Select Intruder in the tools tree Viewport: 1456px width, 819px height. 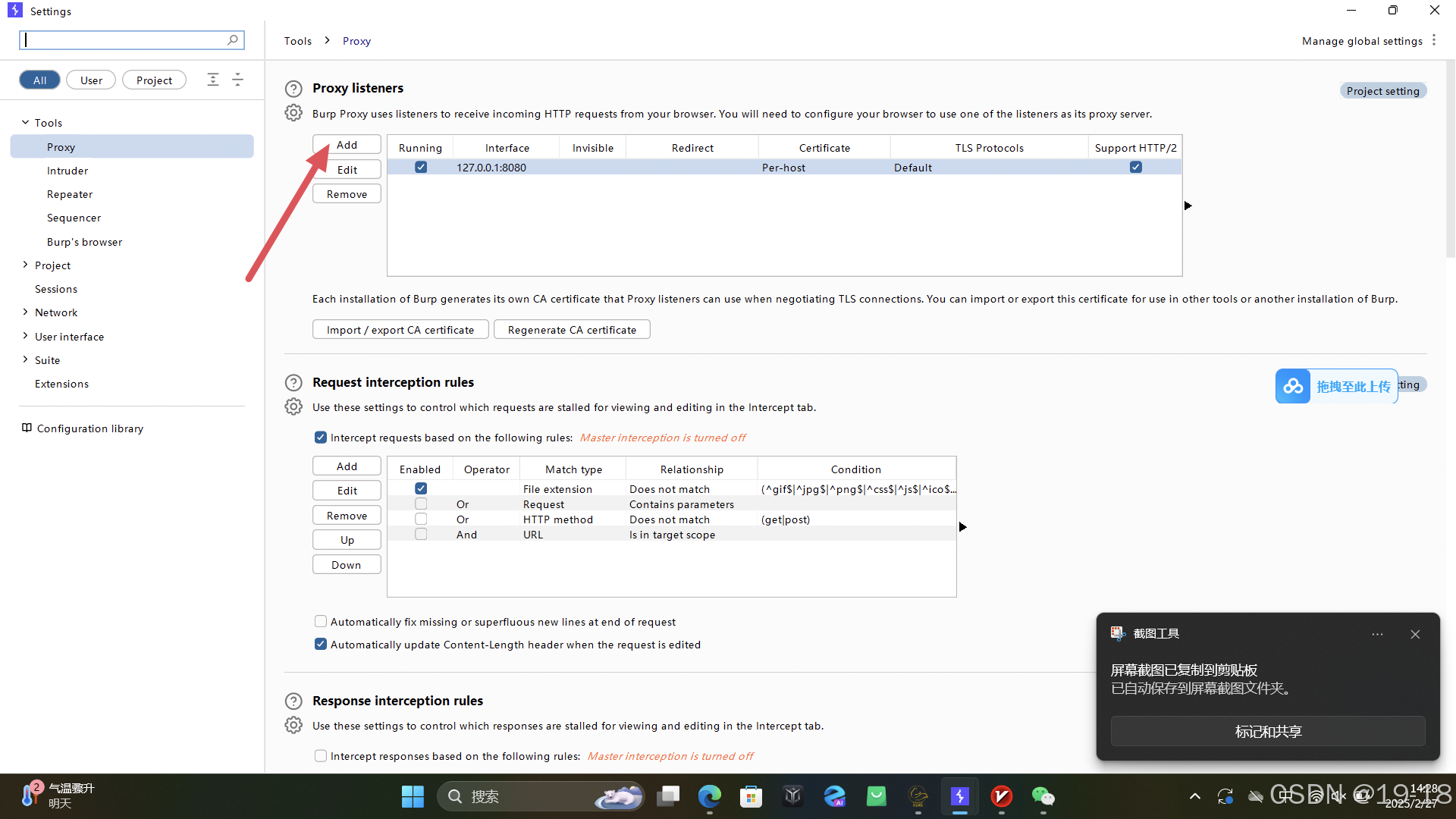(67, 171)
